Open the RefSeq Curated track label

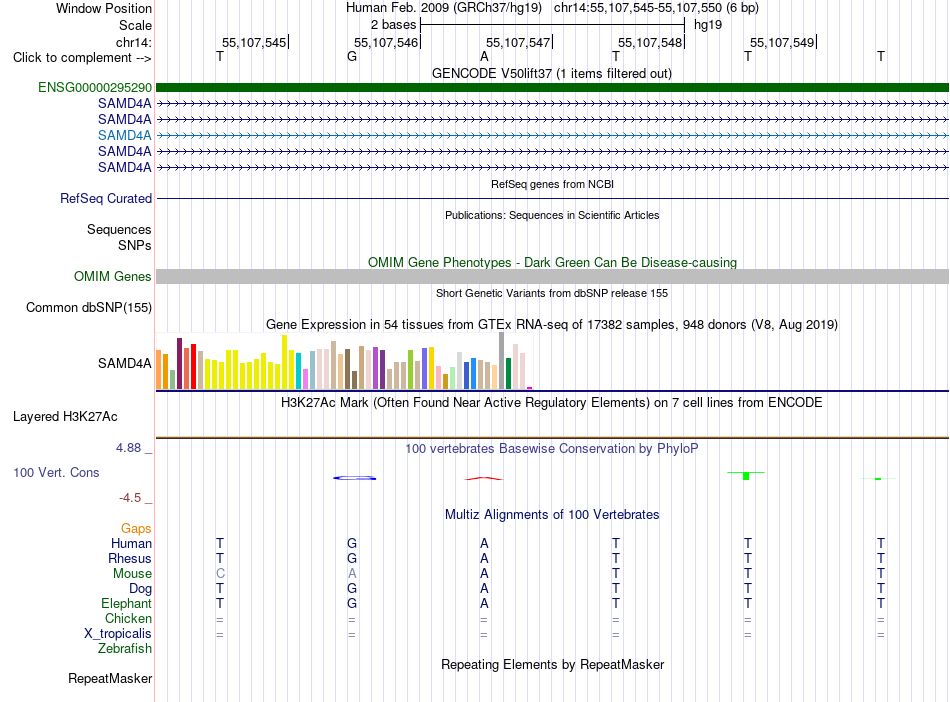(x=105, y=198)
